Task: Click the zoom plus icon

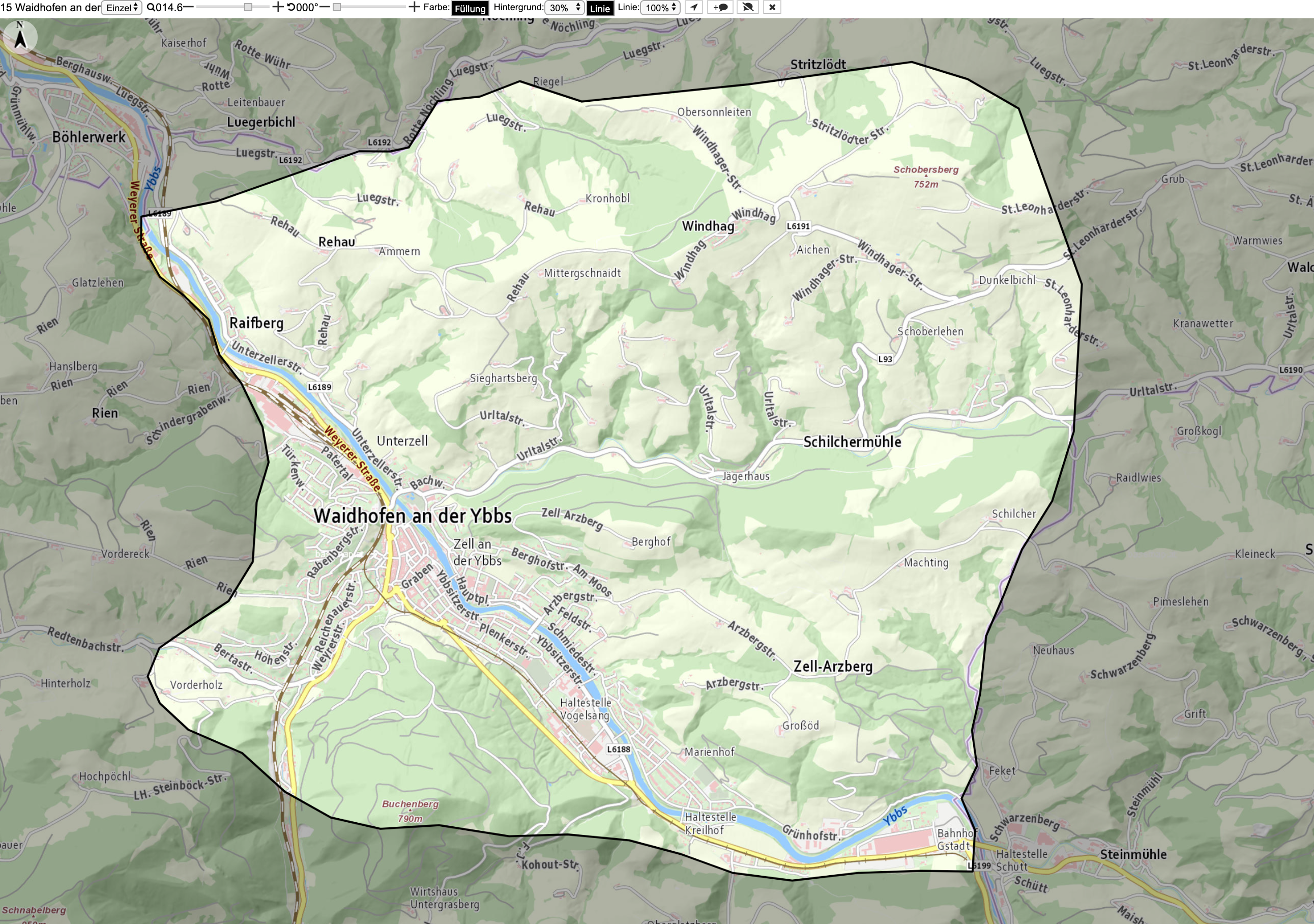Action: pos(278,8)
